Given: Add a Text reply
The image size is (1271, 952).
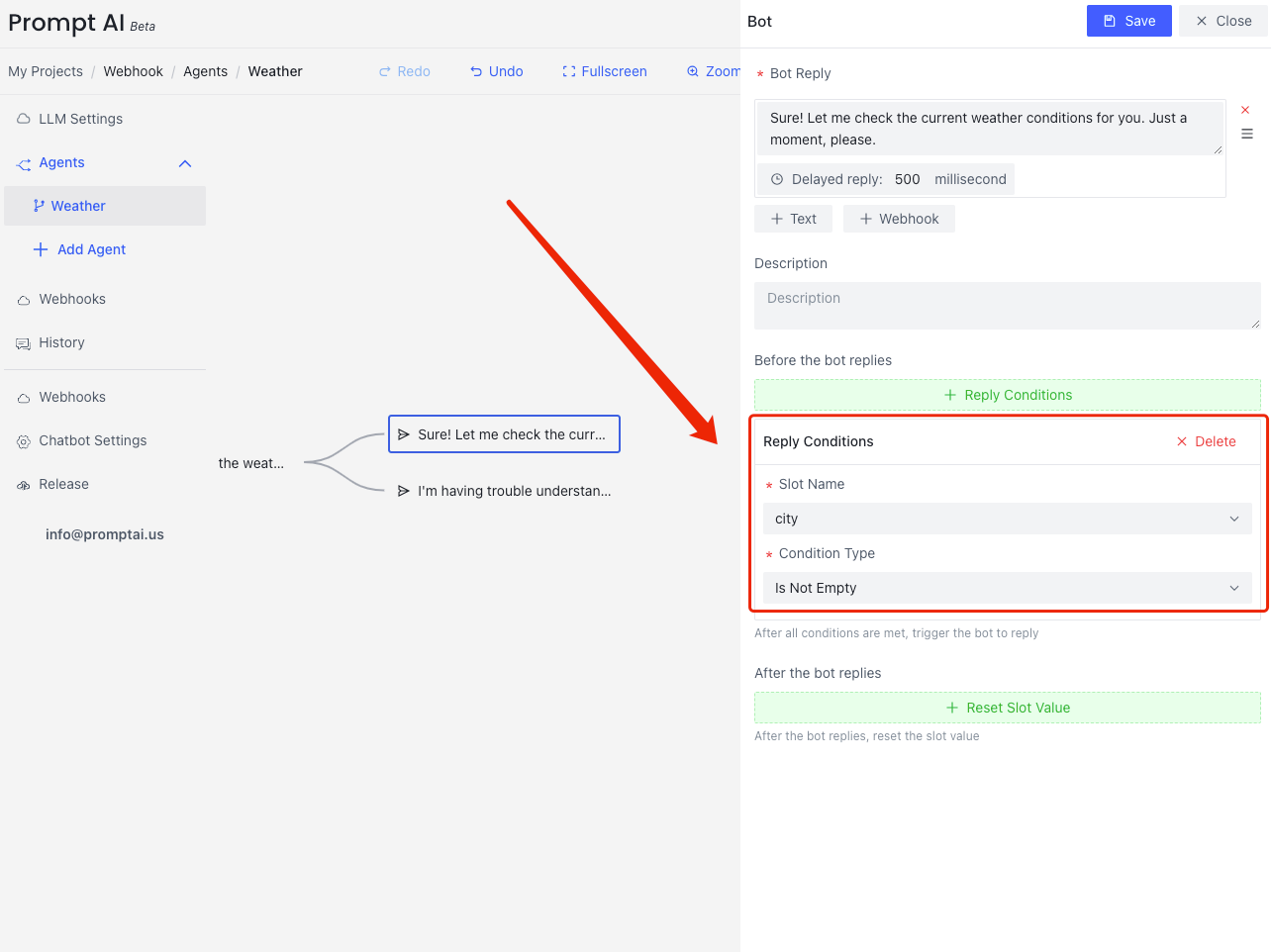Looking at the screenshot, I should (x=793, y=219).
